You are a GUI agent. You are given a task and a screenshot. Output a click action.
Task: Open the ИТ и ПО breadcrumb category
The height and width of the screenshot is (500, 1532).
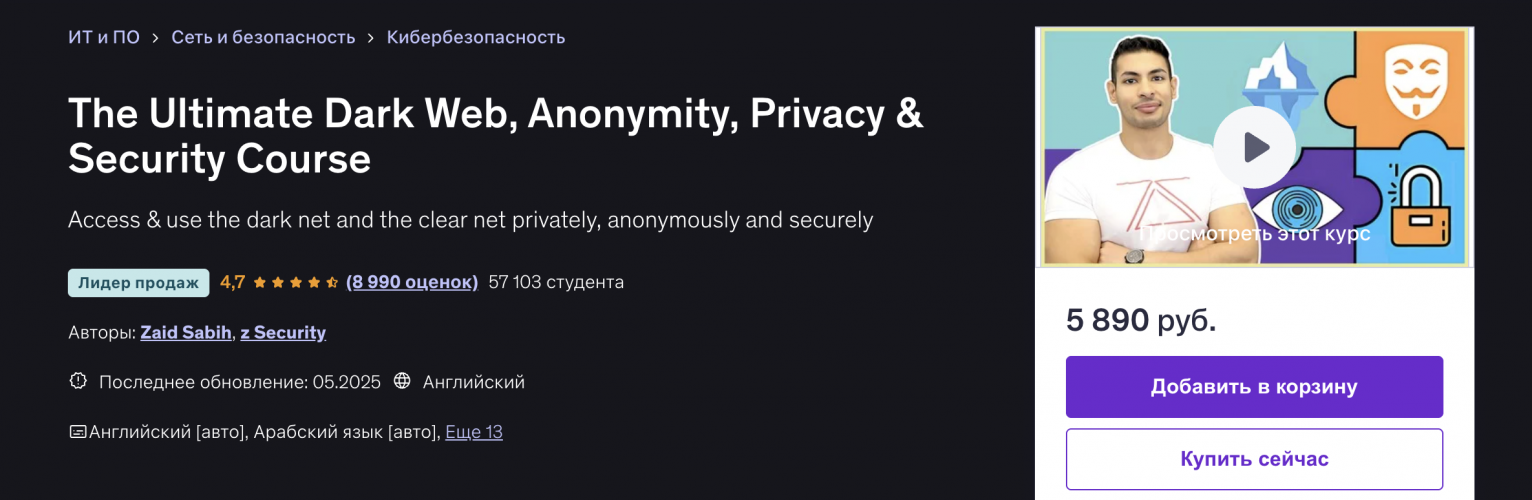tap(104, 38)
